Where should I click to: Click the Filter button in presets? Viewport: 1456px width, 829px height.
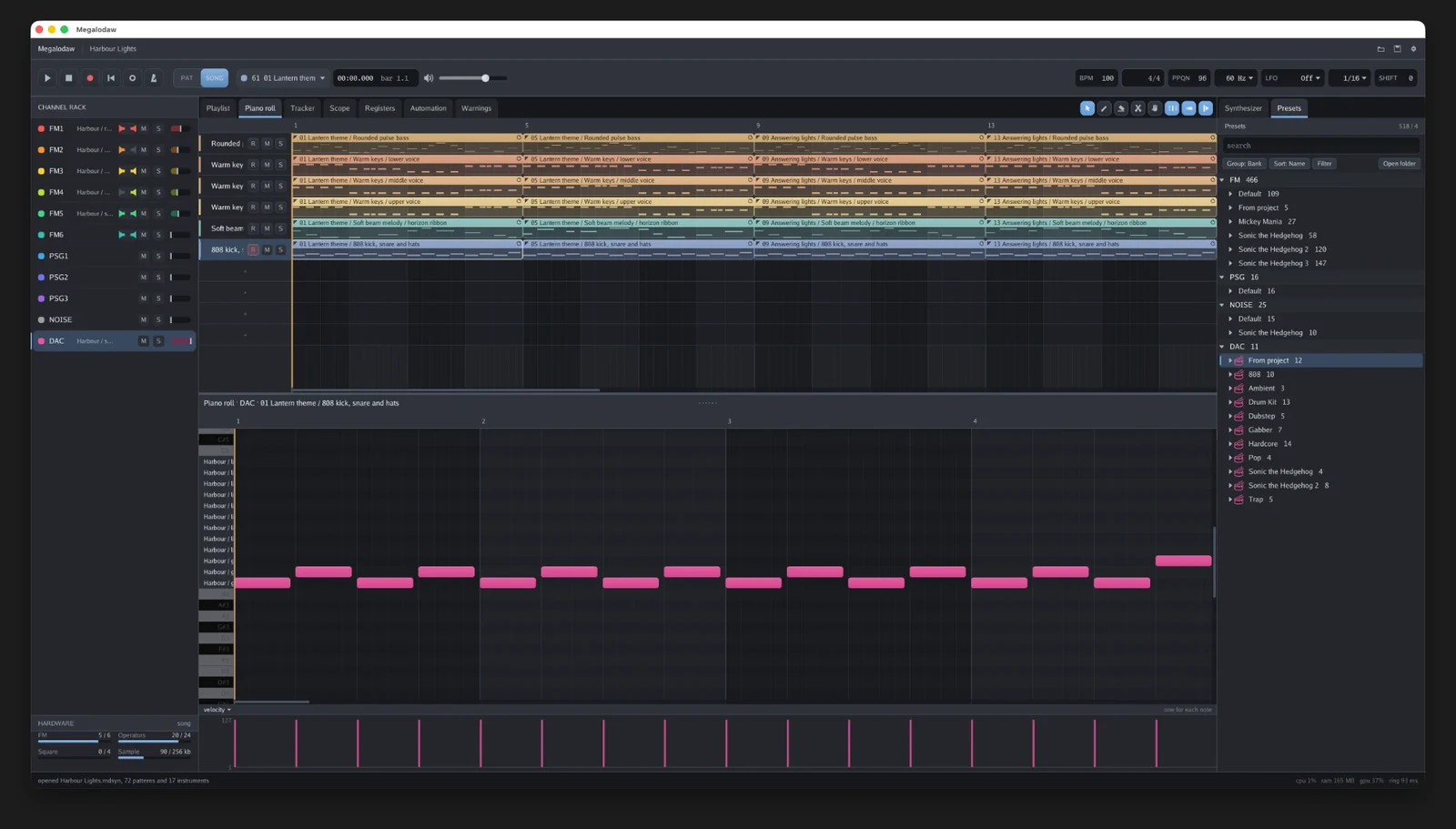click(x=1324, y=164)
